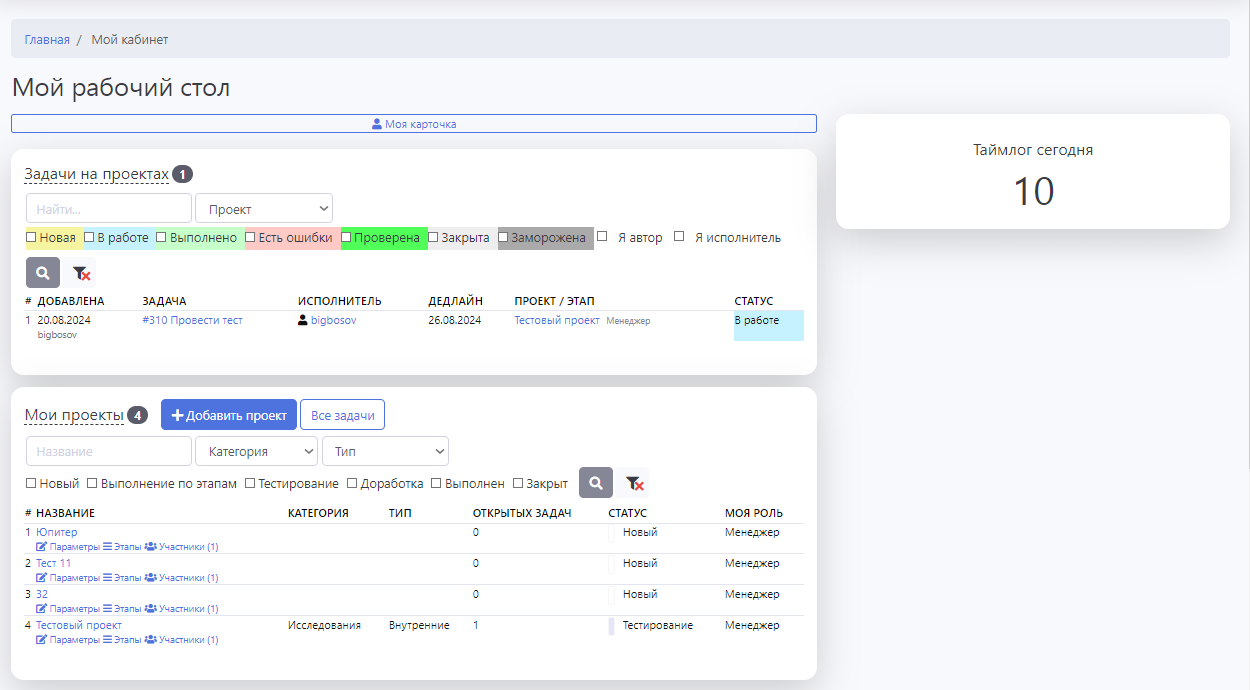Open task #310 Провести тест
Viewport: 1250px width, 690px height.
click(x=192, y=320)
